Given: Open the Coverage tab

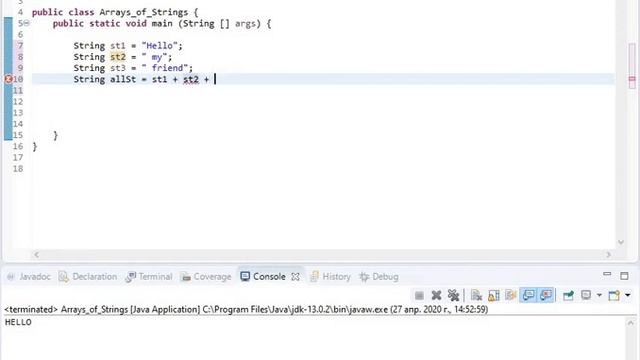Looking at the screenshot, I should point(206,277).
